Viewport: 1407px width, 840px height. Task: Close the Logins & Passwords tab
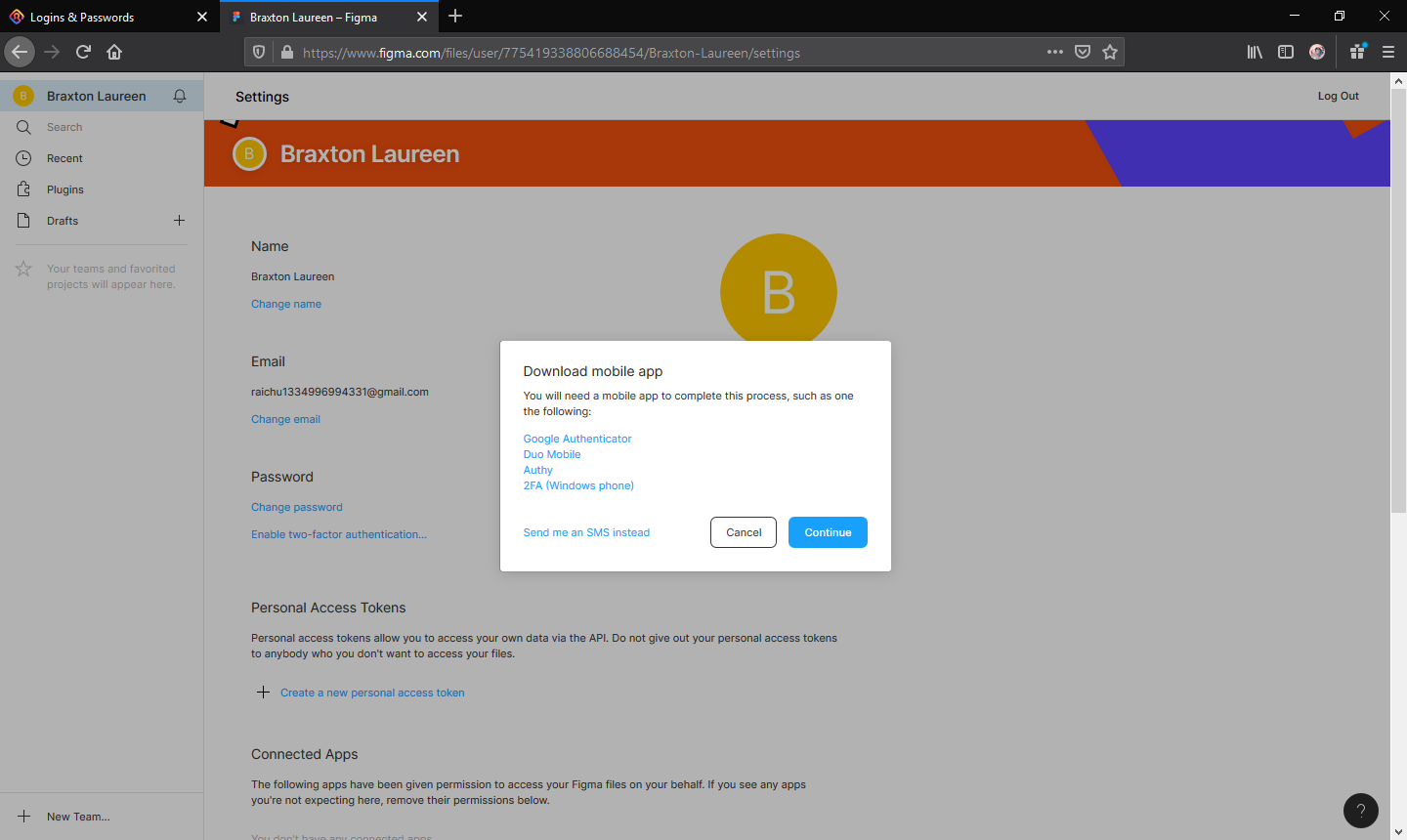(x=202, y=17)
